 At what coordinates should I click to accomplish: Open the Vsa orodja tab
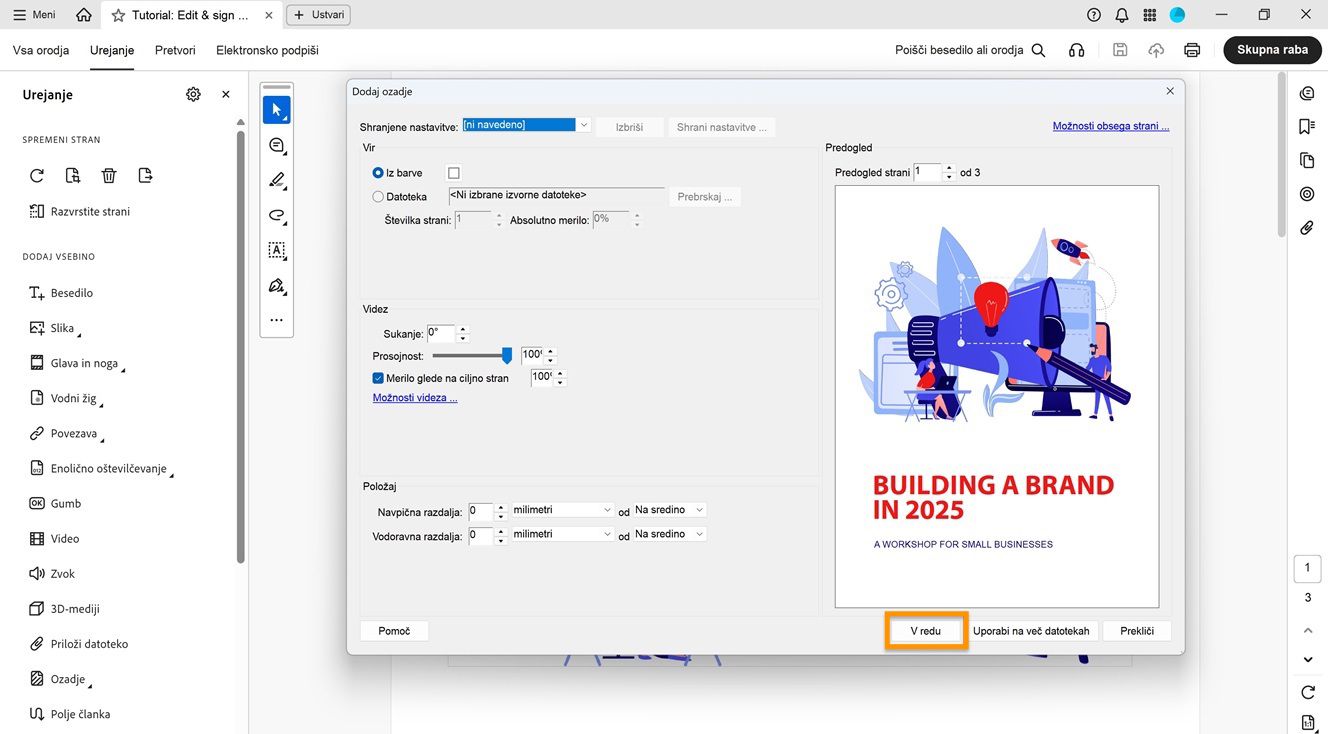click(x=41, y=50)
